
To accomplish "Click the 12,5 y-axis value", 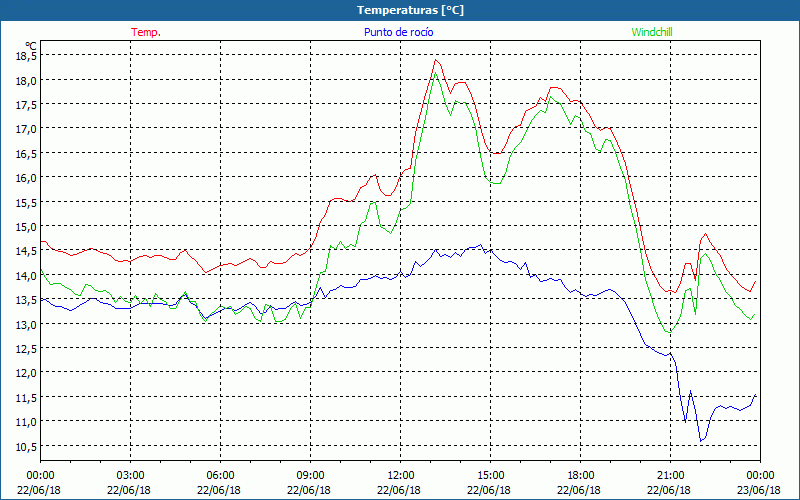I will tap(27, 348).
